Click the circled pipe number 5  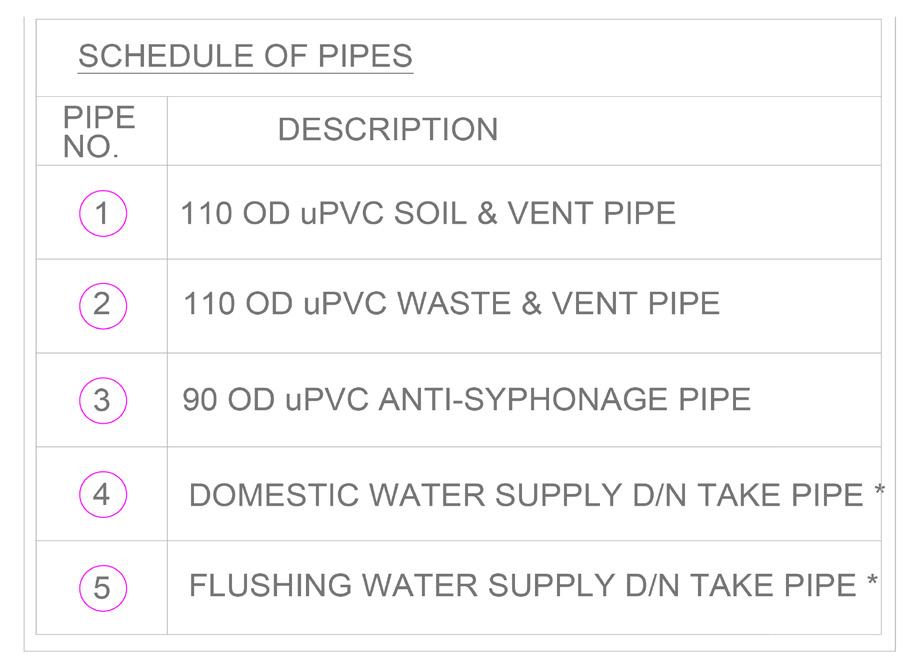[102, 587]
